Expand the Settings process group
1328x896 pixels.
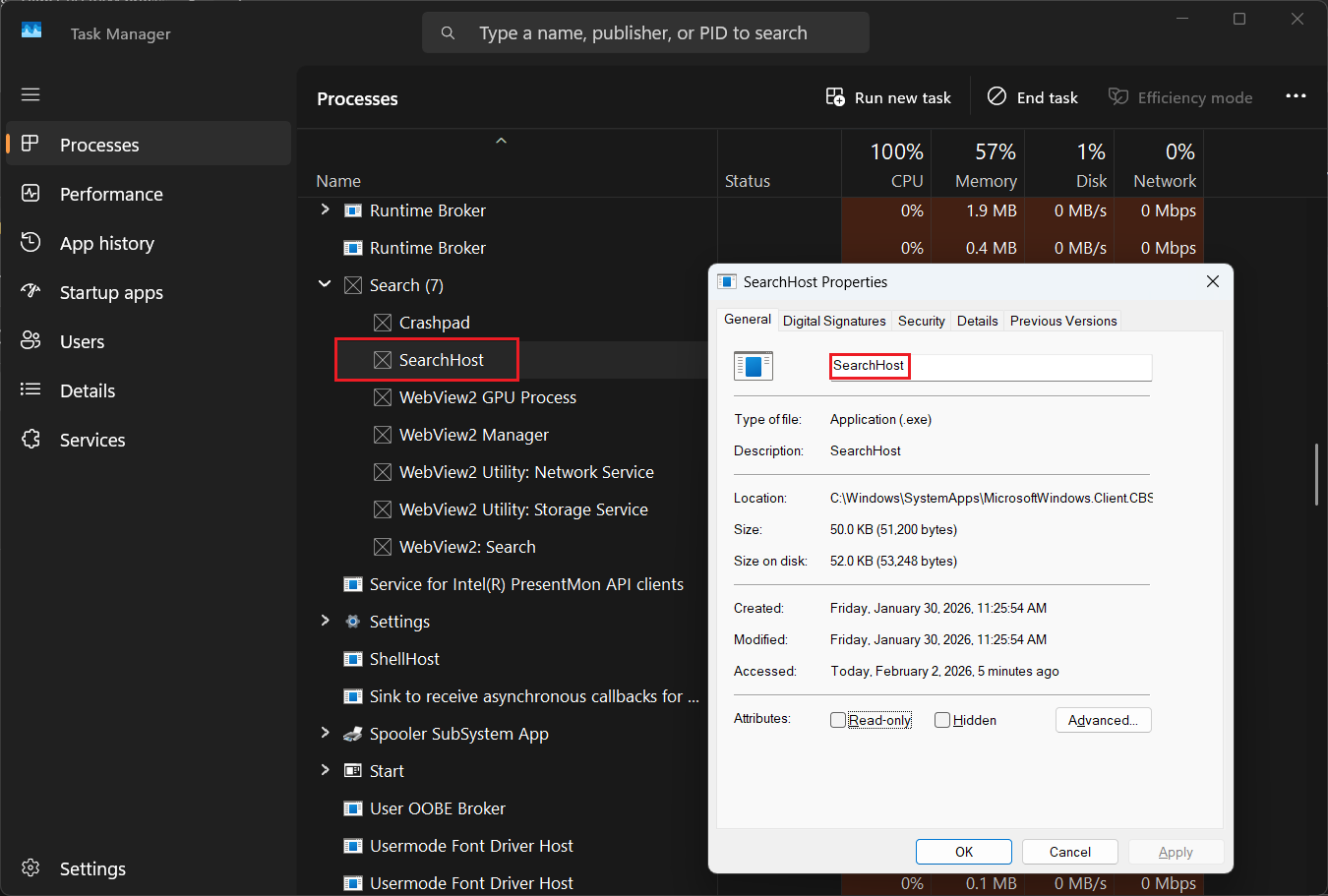(325, 621)
